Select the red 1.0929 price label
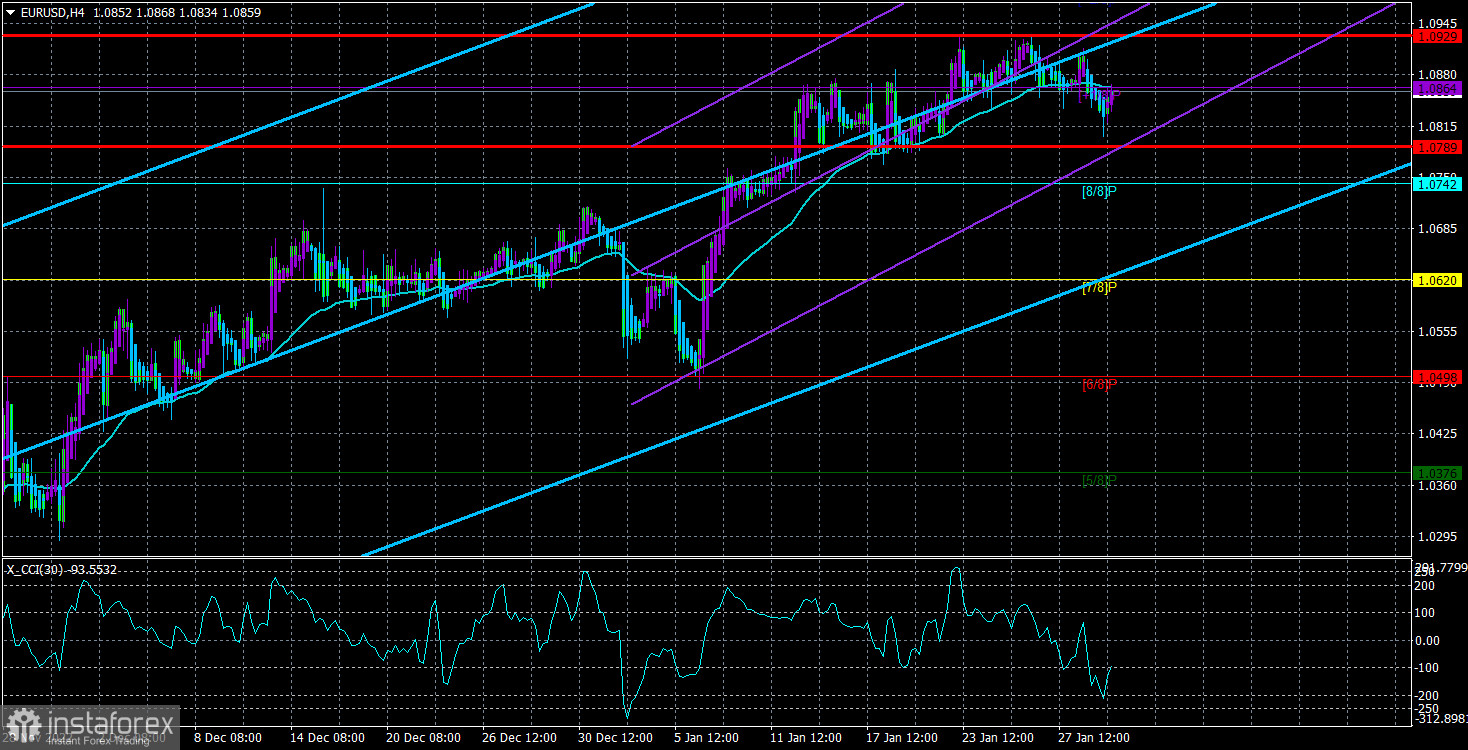 [x=1437, y=36]
